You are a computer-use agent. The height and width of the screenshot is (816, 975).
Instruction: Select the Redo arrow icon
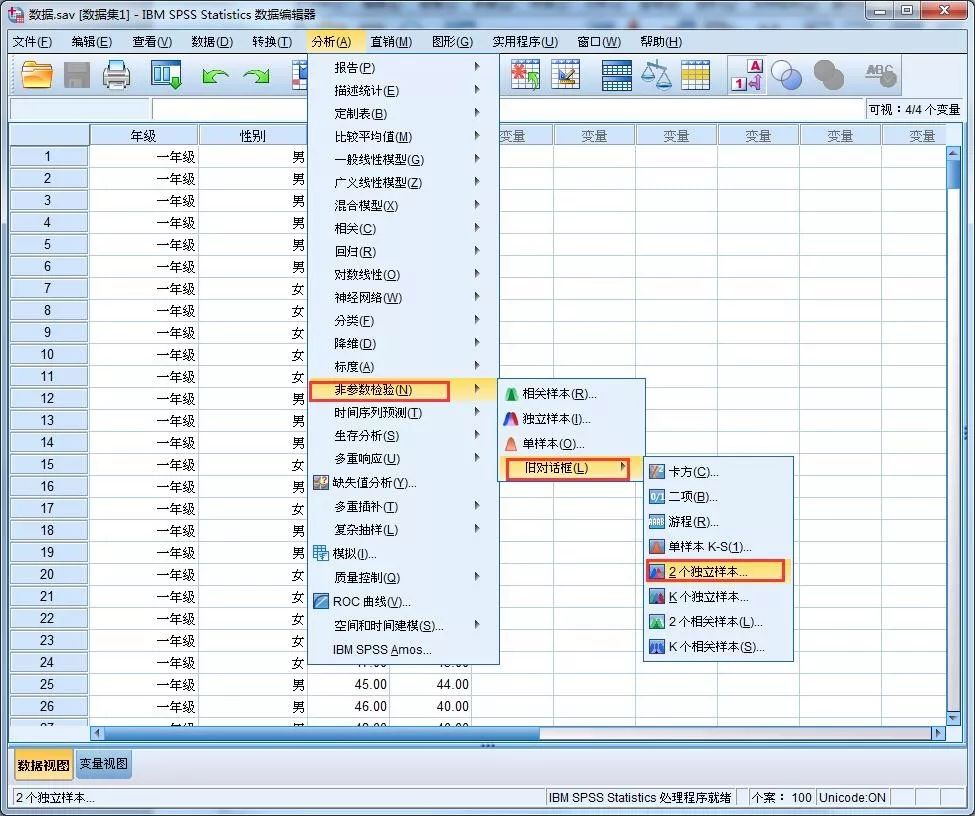click(x=257, y=74)
